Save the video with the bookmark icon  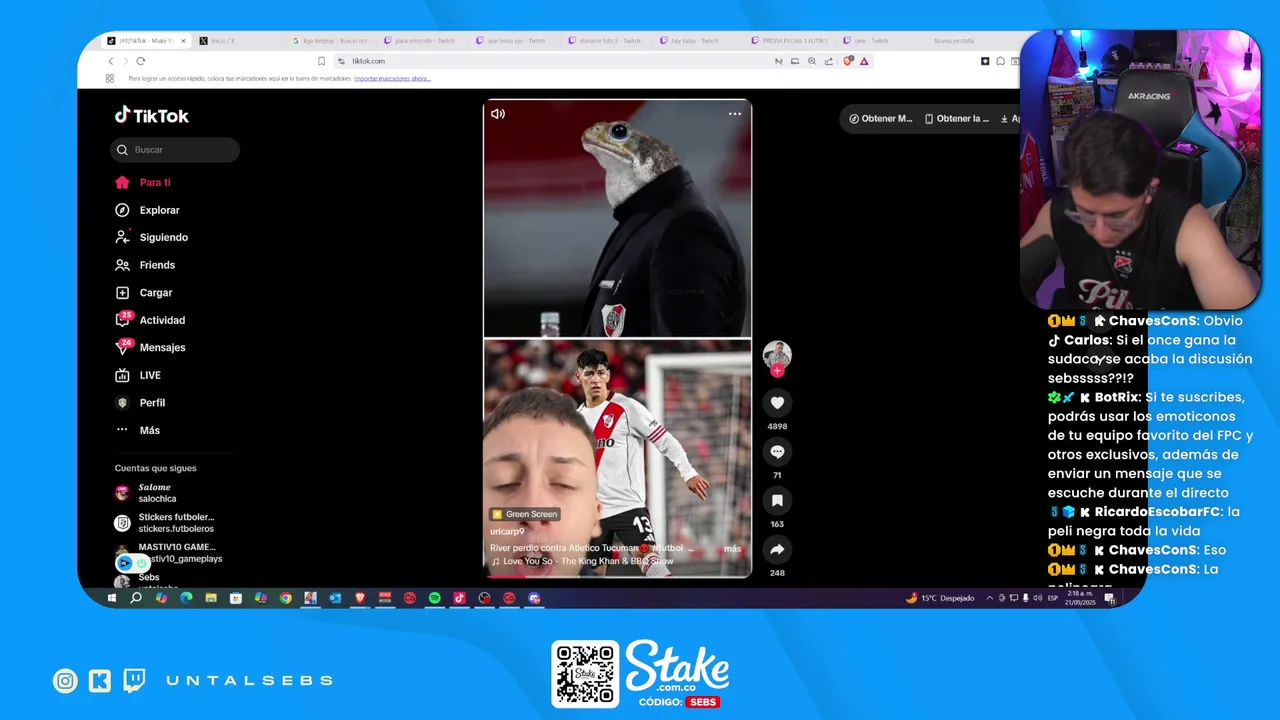click(777, 500)
